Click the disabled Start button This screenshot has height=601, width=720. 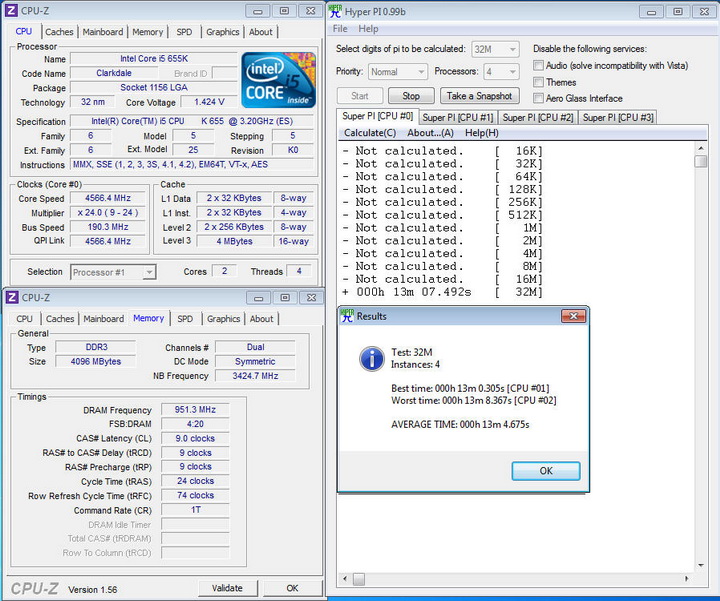tap(360, 96)
